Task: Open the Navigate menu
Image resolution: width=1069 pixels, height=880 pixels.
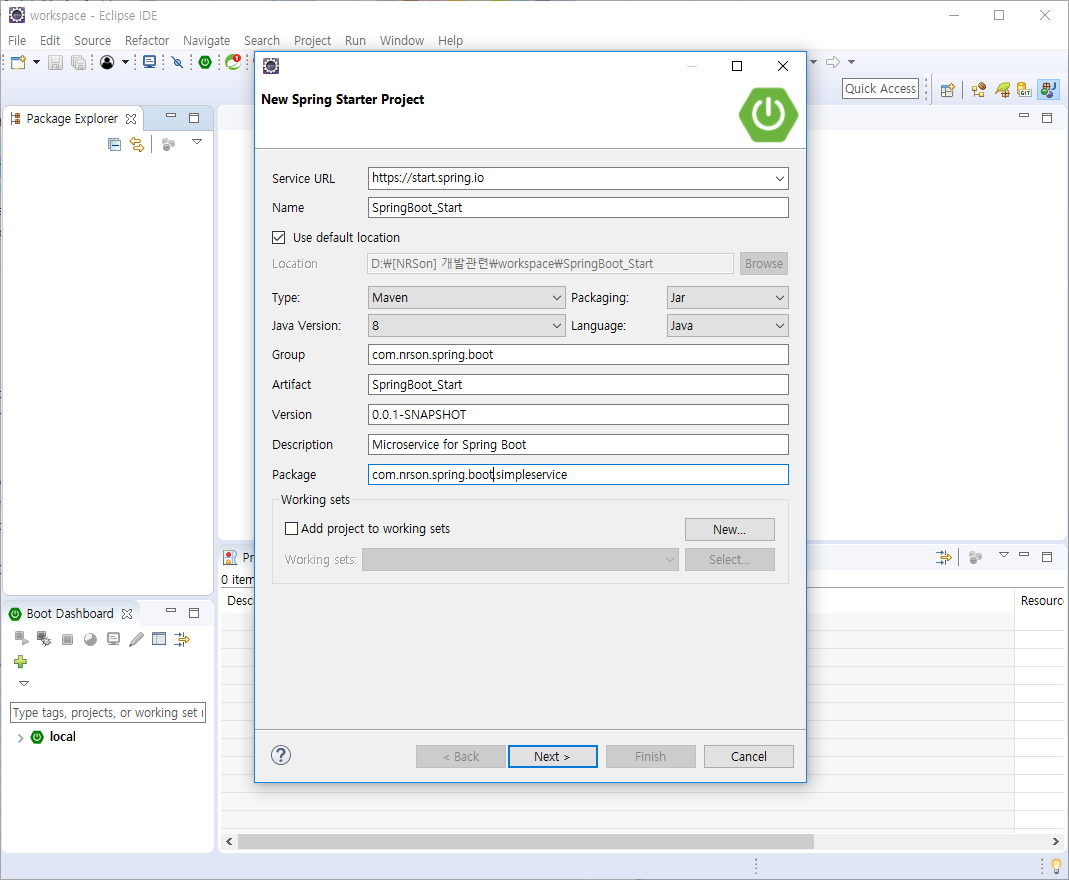Action: (206, 40)
